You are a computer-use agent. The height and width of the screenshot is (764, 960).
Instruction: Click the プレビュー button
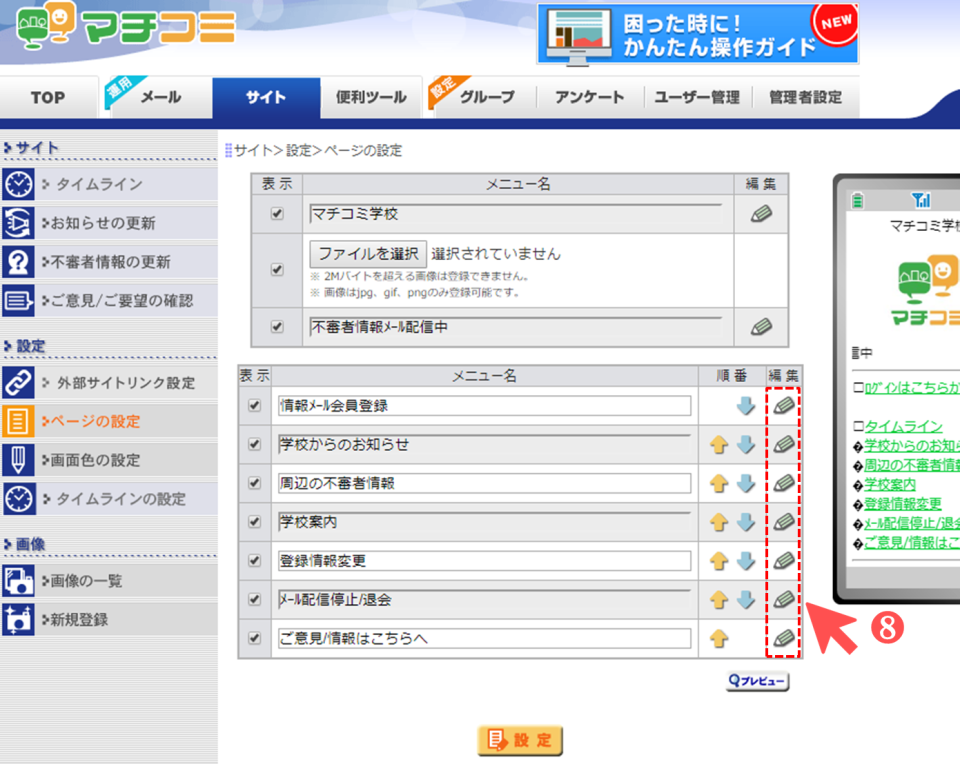[x=757, y=682]
